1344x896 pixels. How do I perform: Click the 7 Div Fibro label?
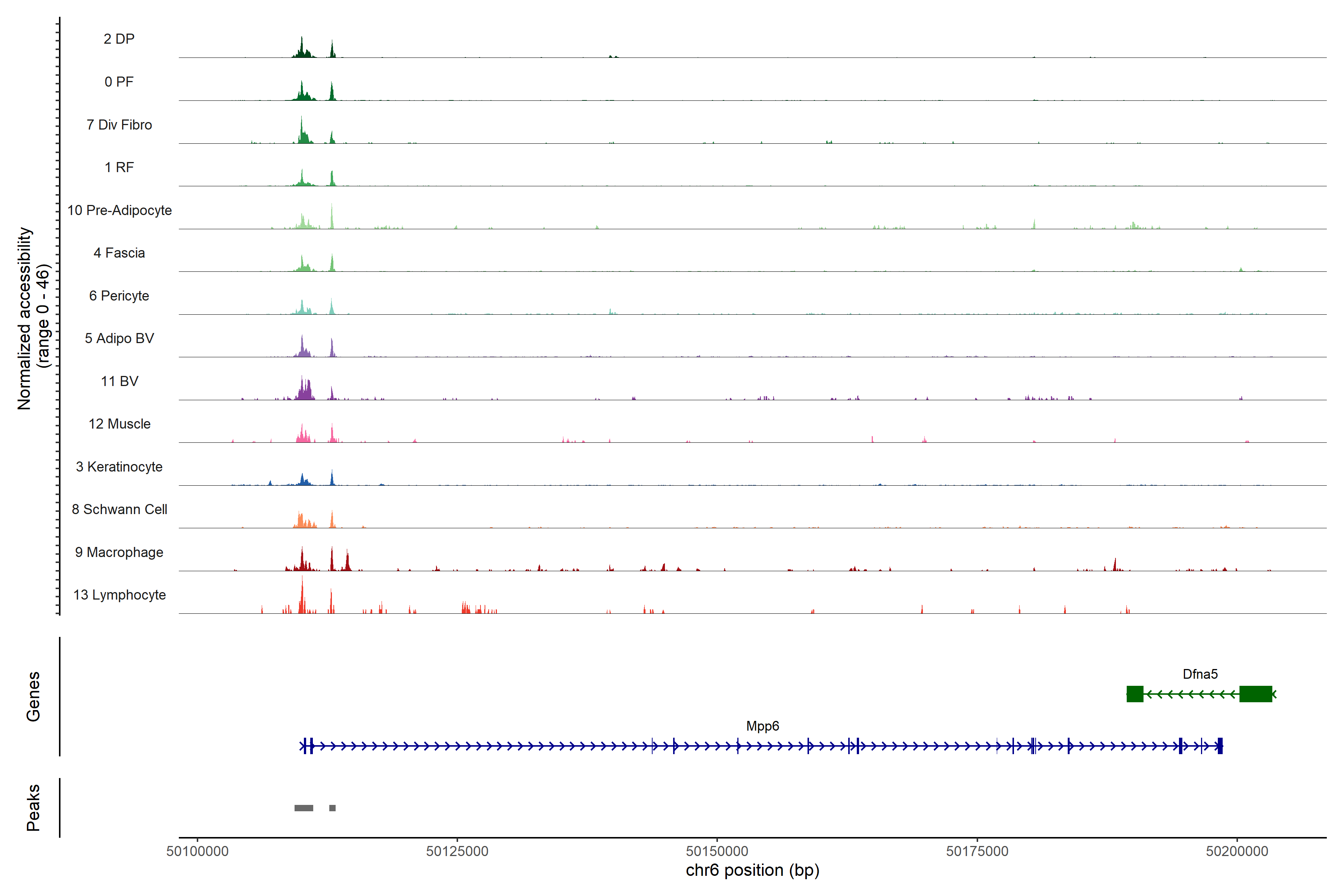(x=119, y=125)
